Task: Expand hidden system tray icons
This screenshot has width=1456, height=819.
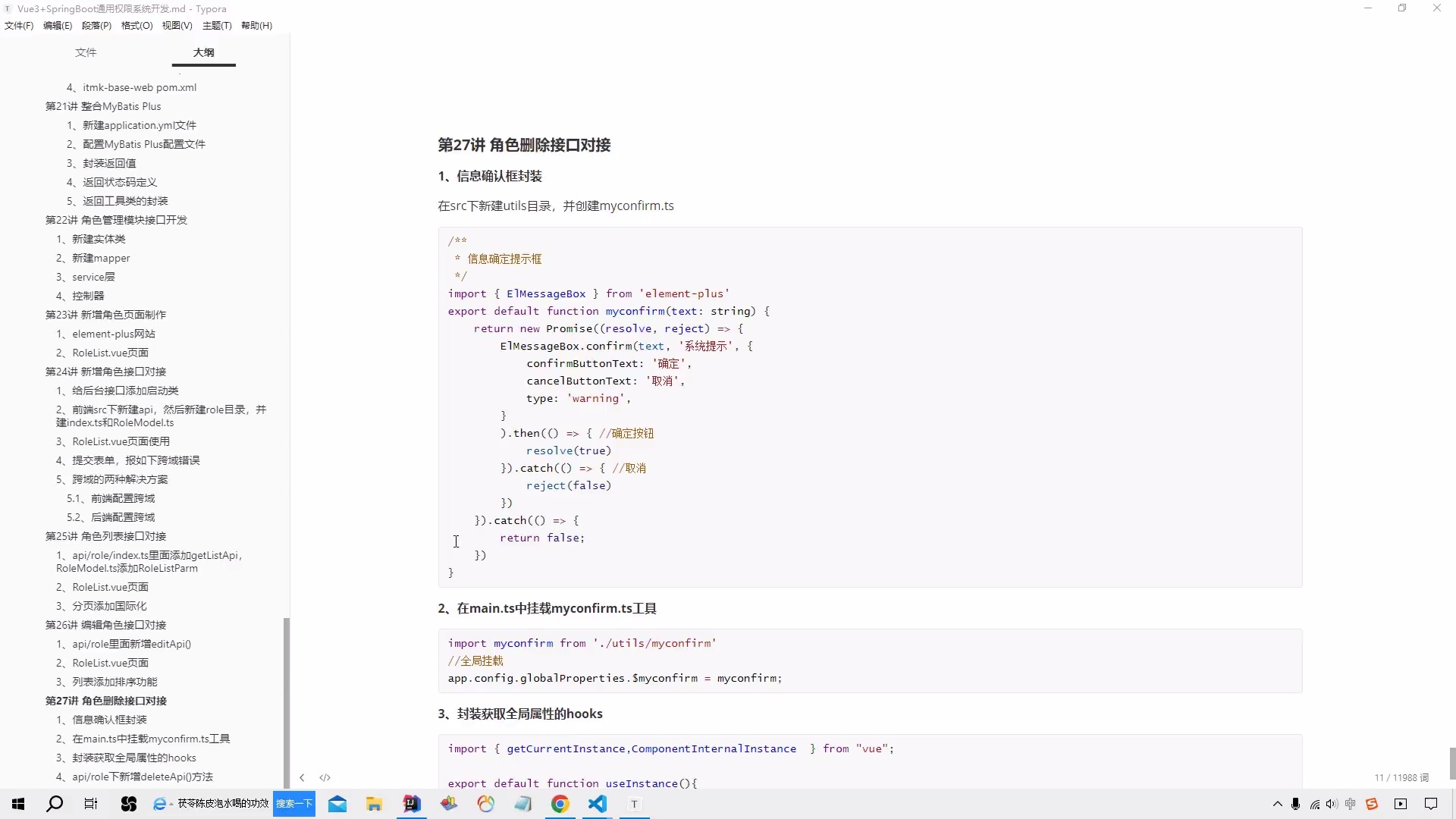Action: [x=1277, y=805]
